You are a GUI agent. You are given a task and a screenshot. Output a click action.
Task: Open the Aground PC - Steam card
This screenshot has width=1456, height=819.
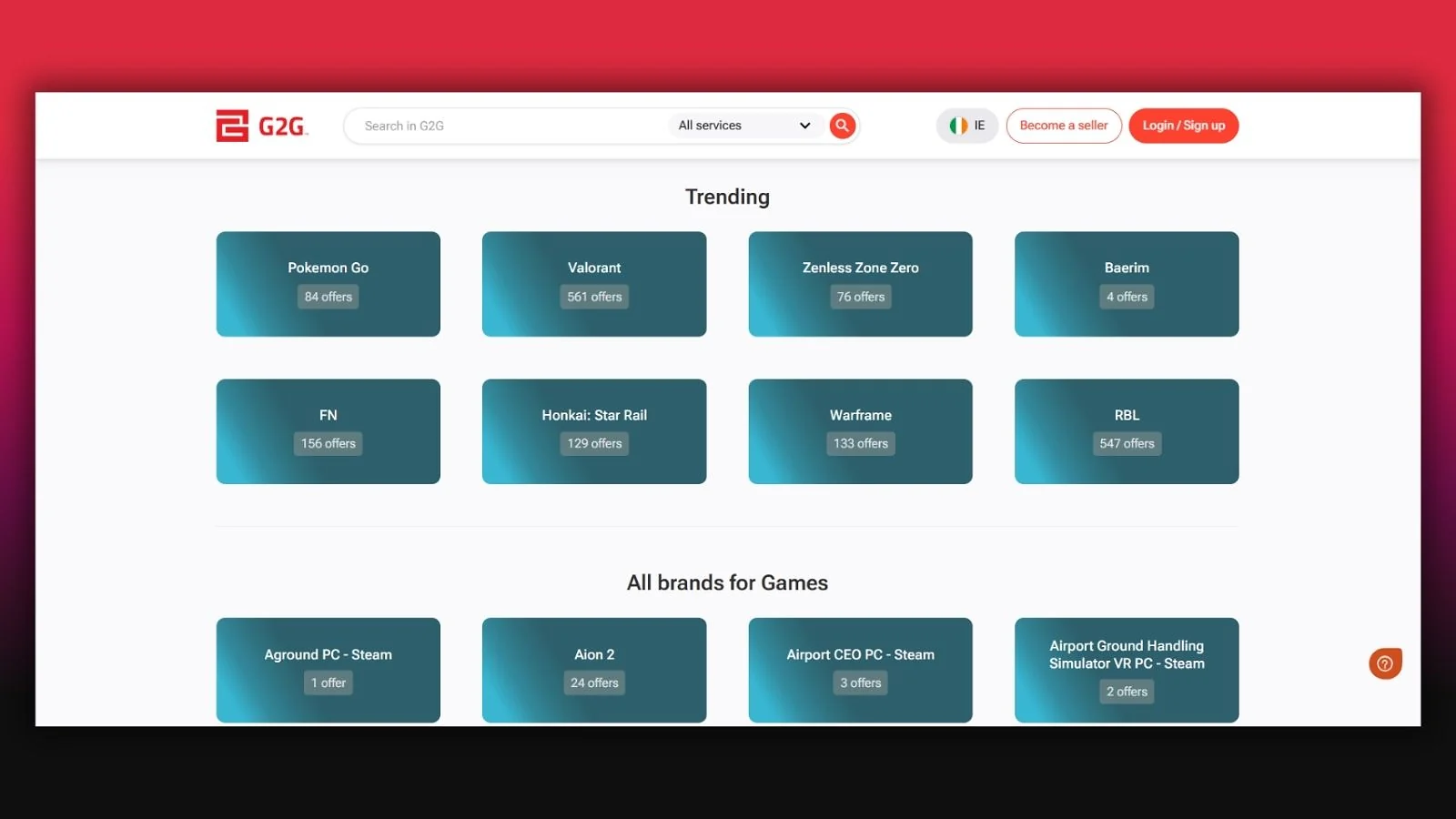(x=329, y=671)
